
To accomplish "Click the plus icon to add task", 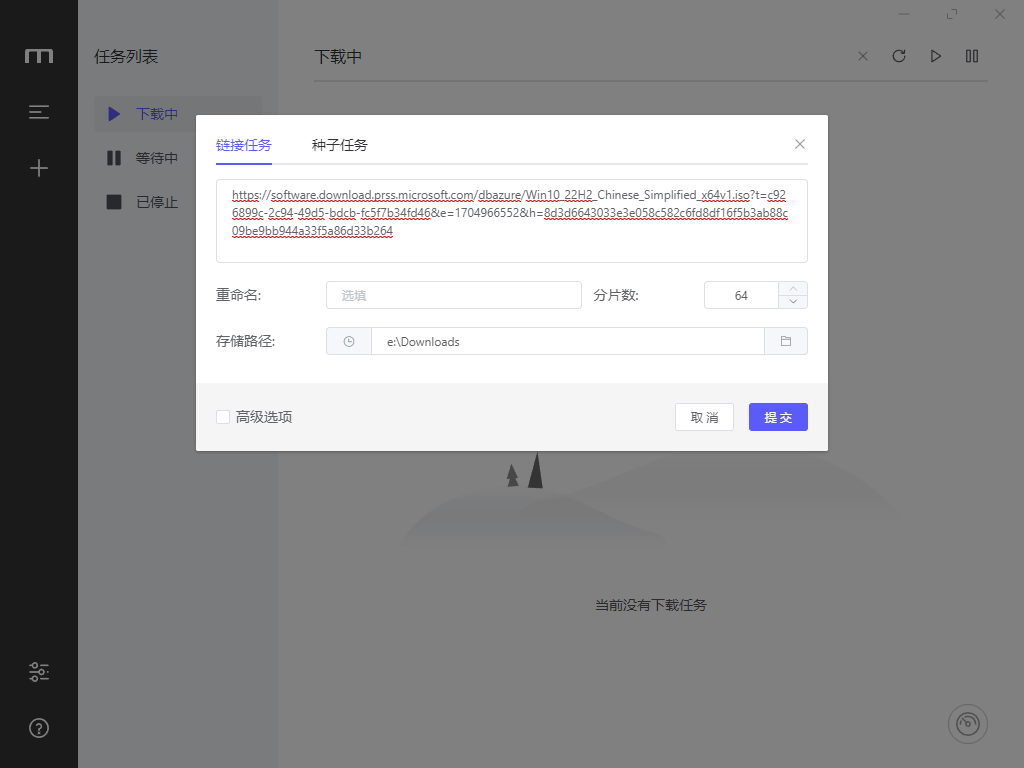I will click(x=39, y=168).
